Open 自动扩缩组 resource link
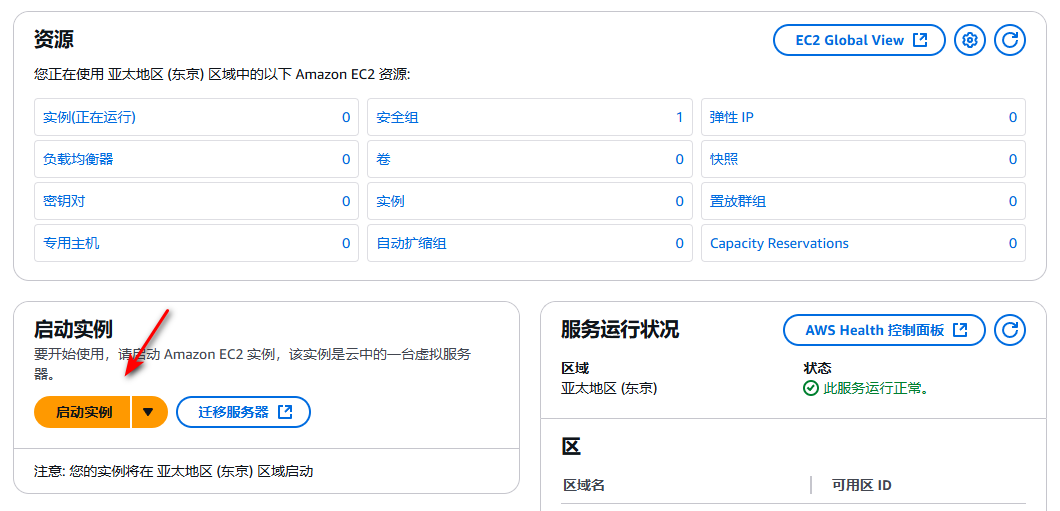Viewport: 1060px width, 511px height. [x=411, y=243]
